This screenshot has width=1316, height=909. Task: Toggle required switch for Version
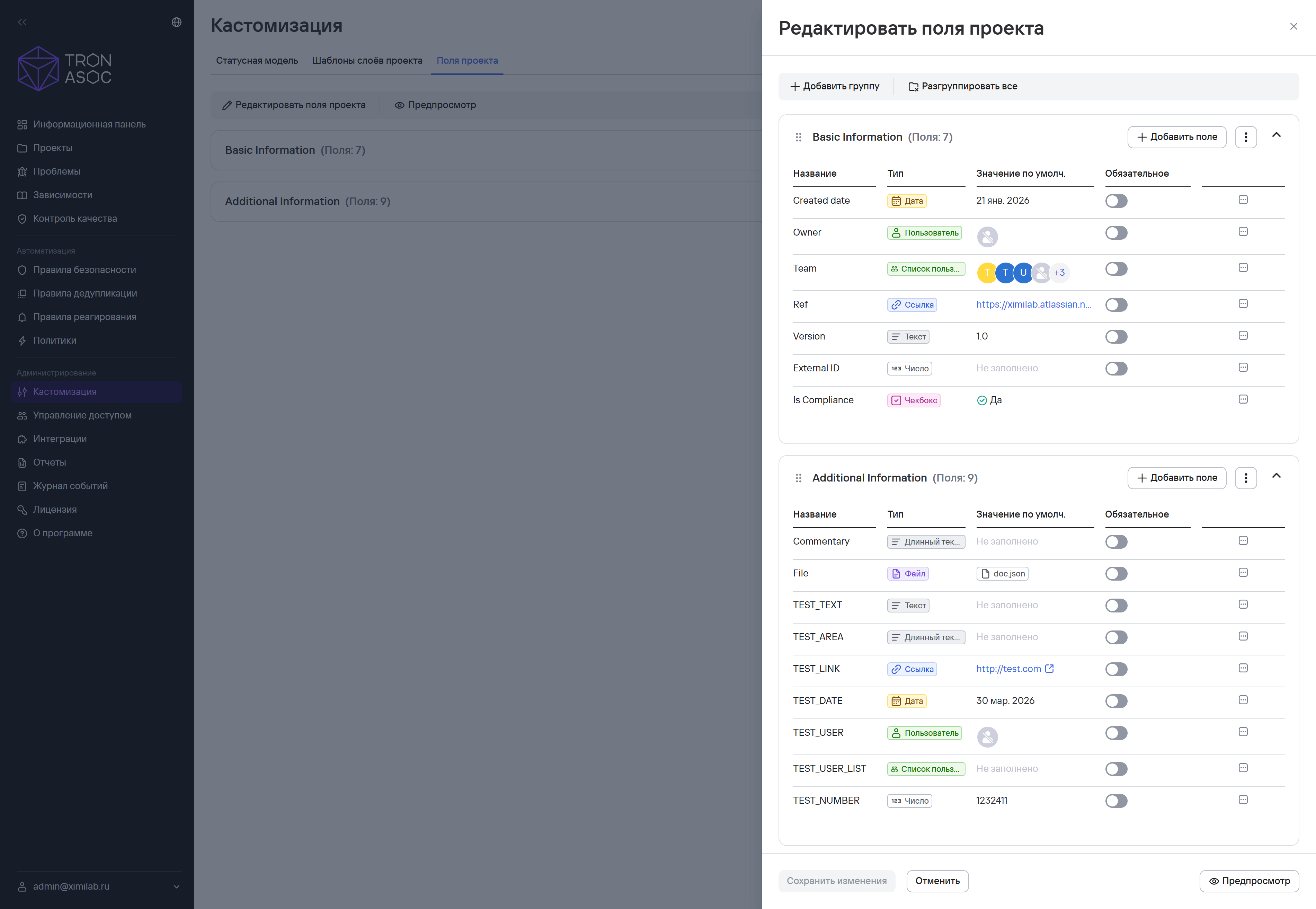tap(1116, 337)
